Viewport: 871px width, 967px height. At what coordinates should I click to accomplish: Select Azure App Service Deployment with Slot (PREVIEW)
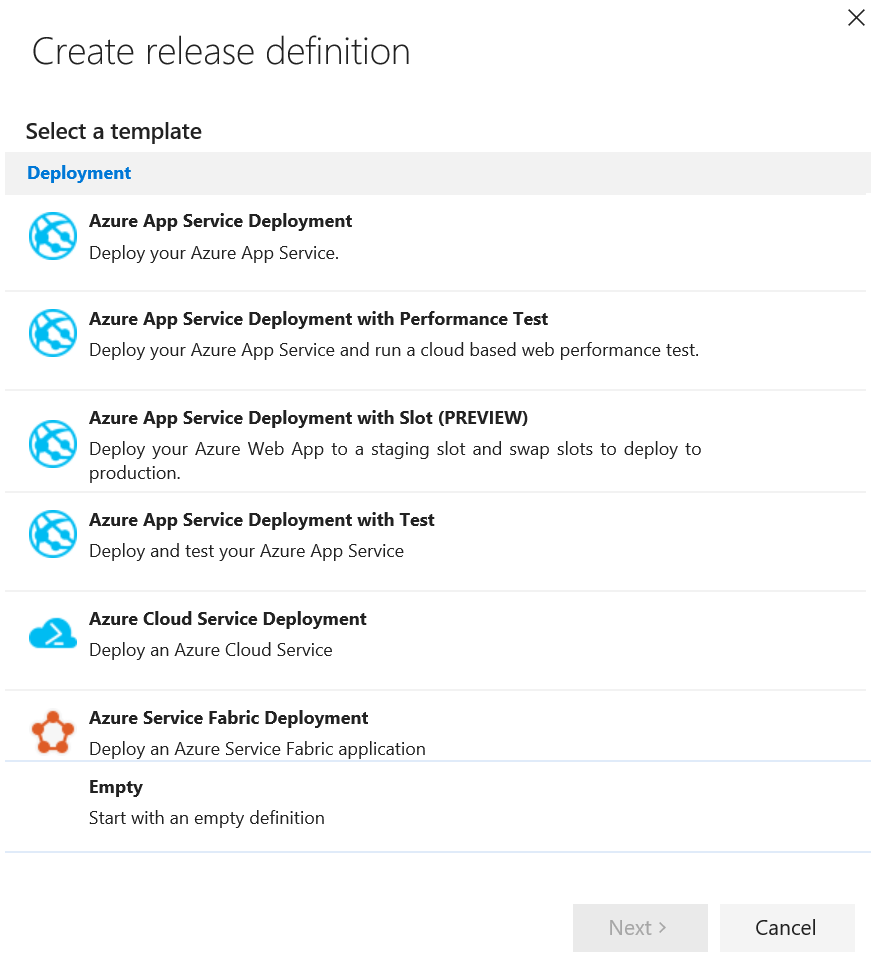308,418
